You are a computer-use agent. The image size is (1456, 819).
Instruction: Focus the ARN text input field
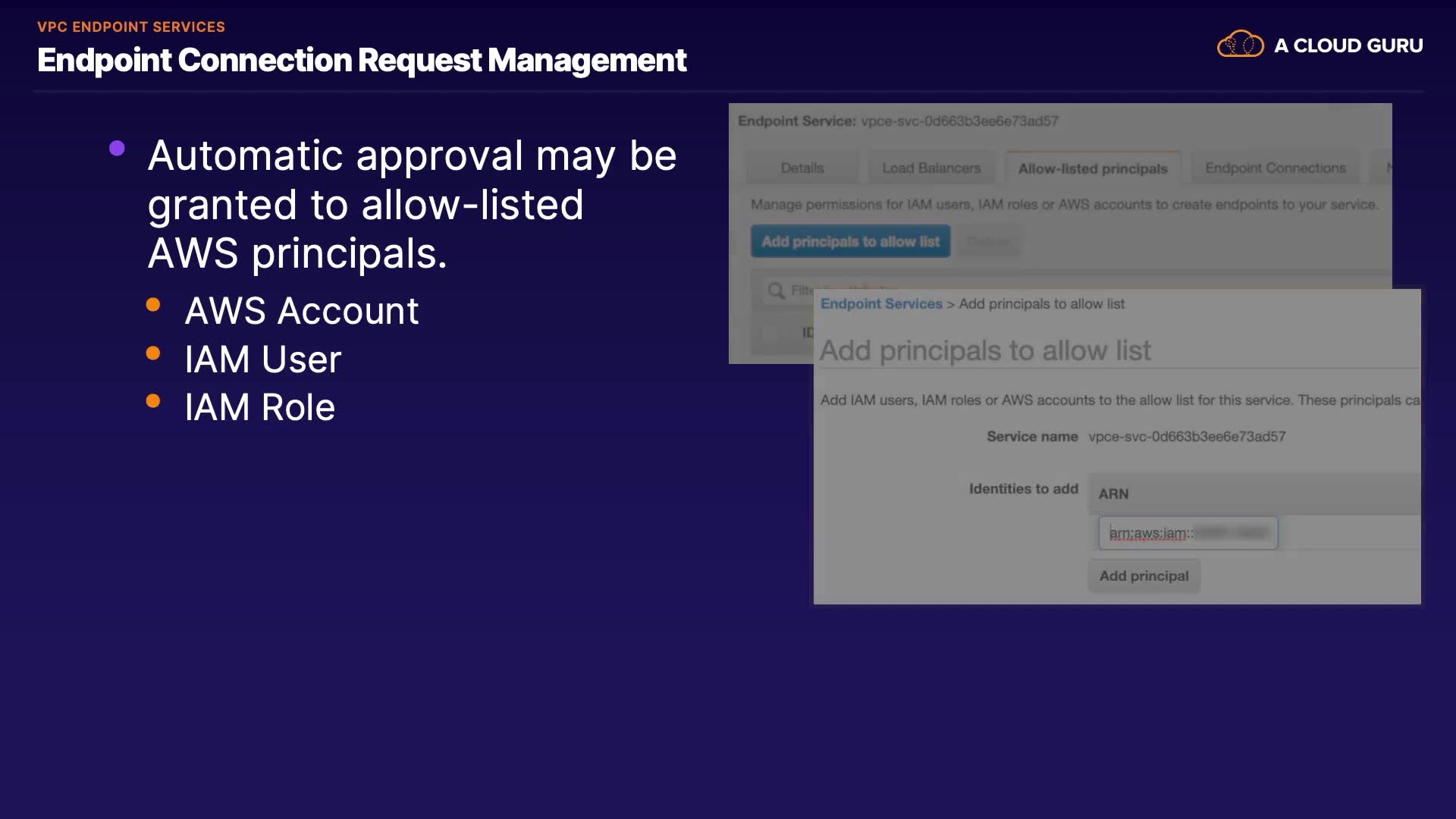click(1188, 533)
